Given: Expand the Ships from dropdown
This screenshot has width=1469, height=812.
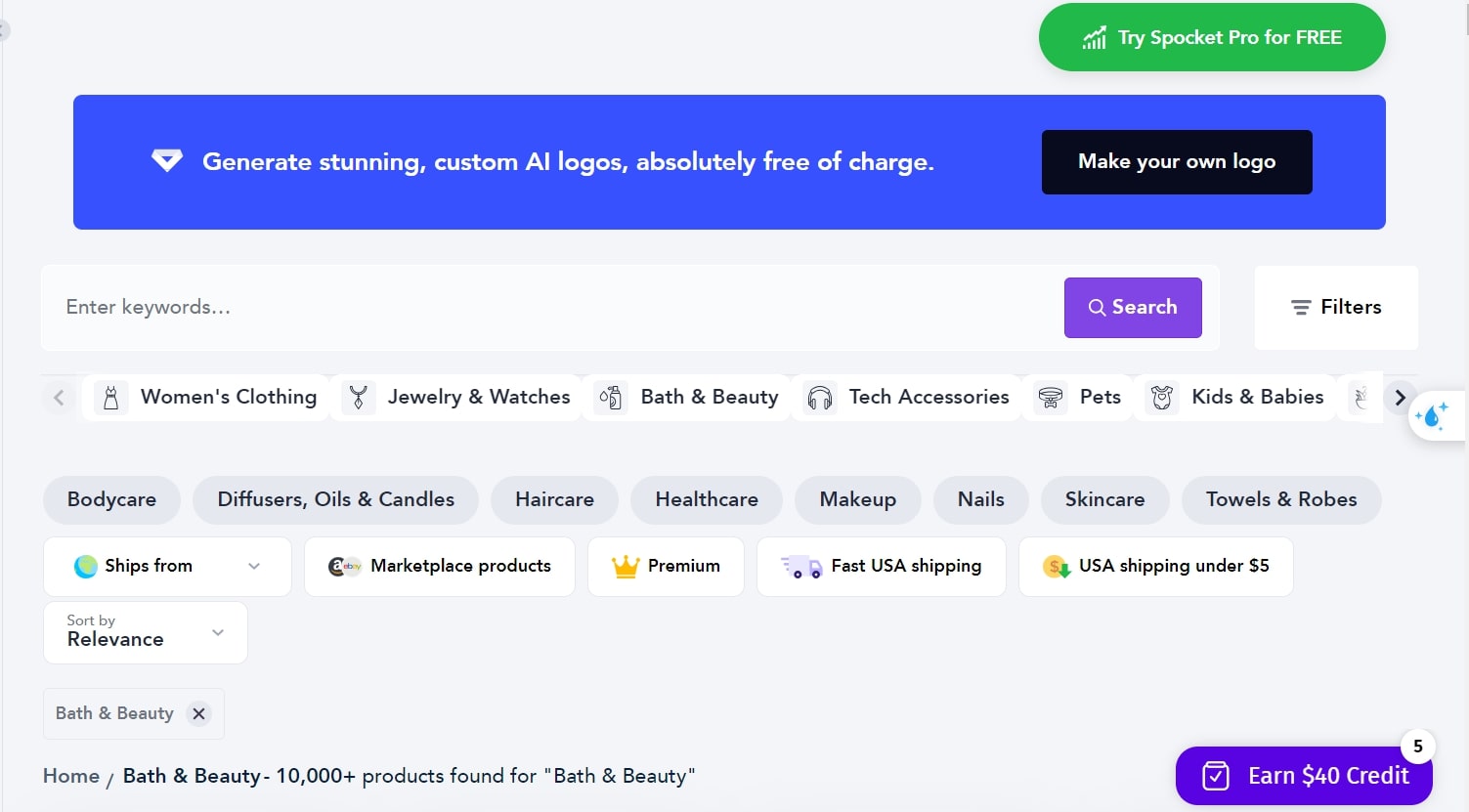Looking at the screenshot, I should pyautogui.click(x=167, y=567).
